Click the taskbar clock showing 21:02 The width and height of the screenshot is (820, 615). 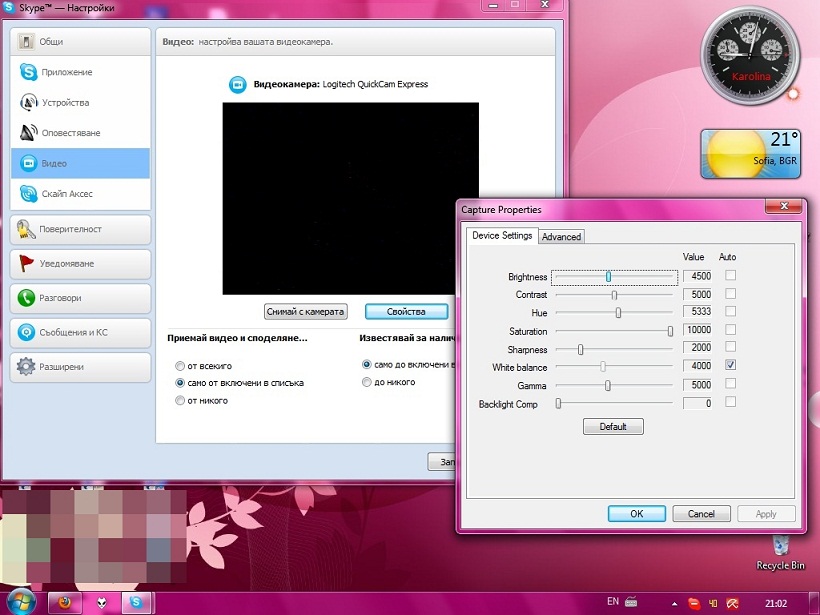coord(776,603)
